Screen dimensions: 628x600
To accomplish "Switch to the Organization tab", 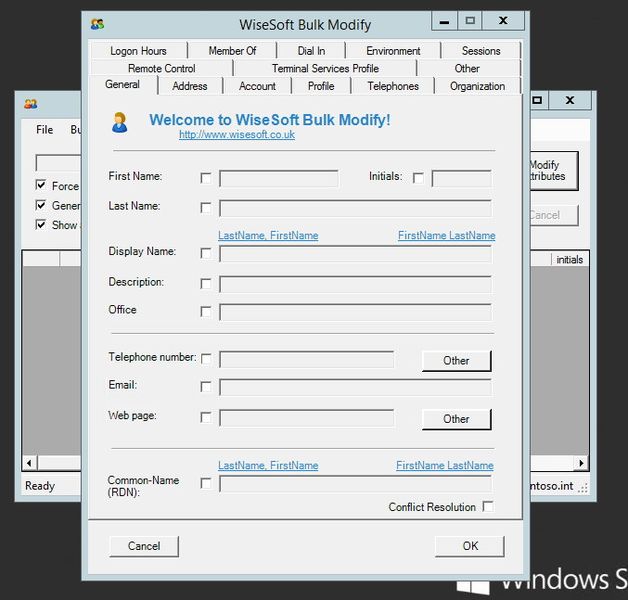I will click(477, 86).
